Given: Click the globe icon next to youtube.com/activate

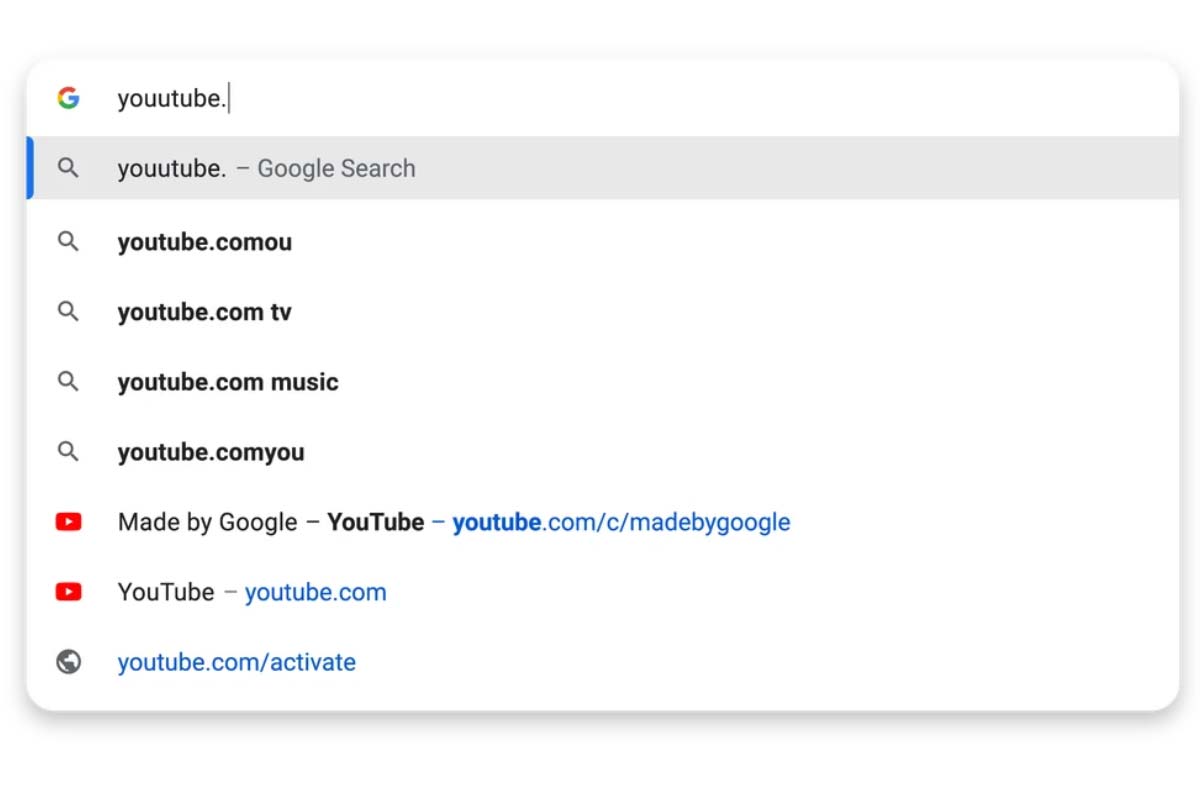Looking at the screenshot, I should (68, 662).
